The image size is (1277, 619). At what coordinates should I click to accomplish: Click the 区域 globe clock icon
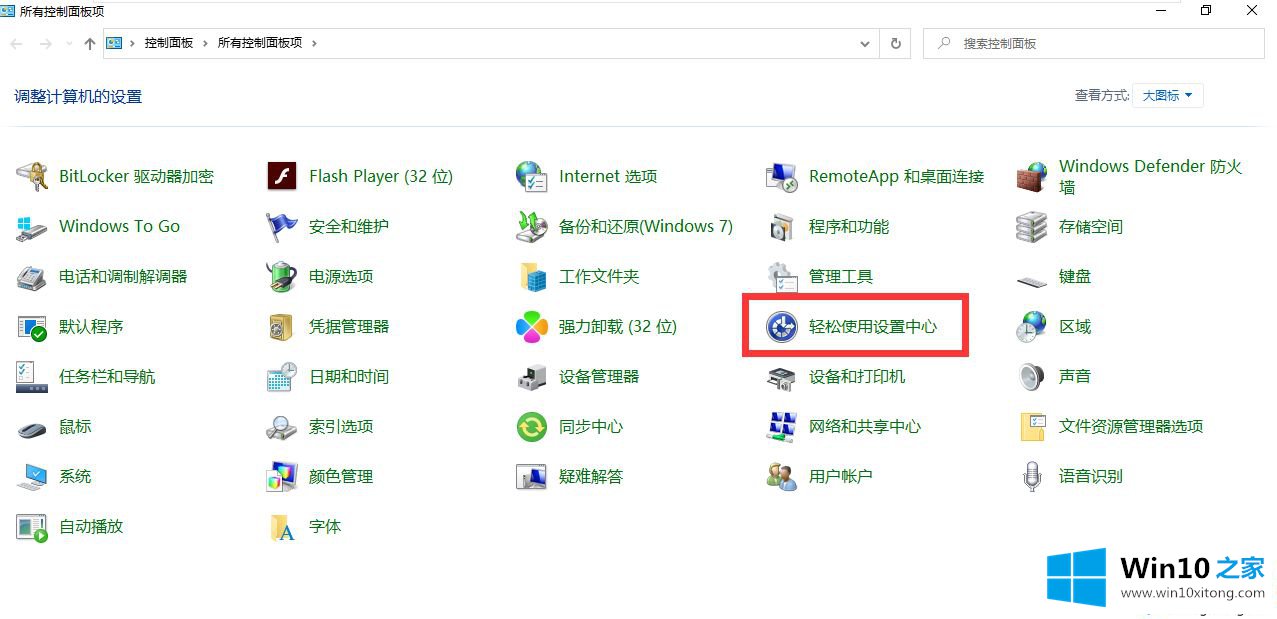click(x=1032, y=327)
